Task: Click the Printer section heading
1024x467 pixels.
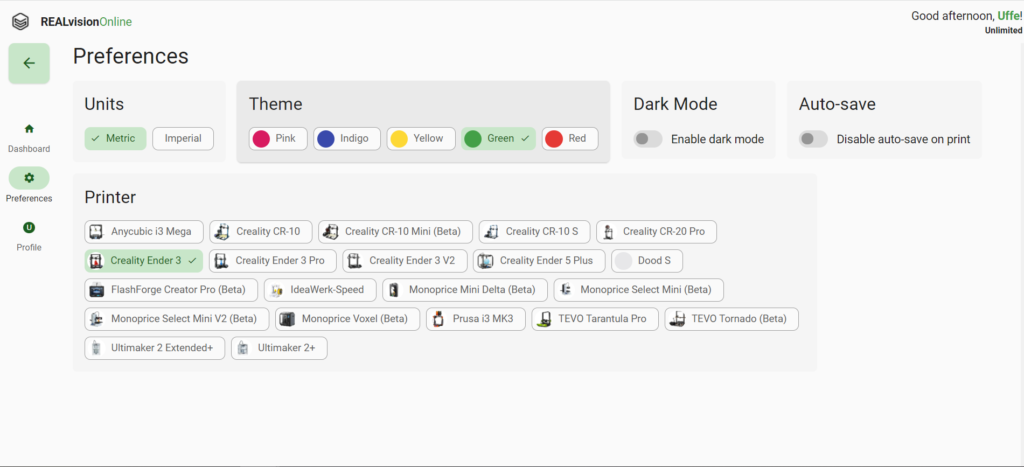Action: (x=110, y=197)
